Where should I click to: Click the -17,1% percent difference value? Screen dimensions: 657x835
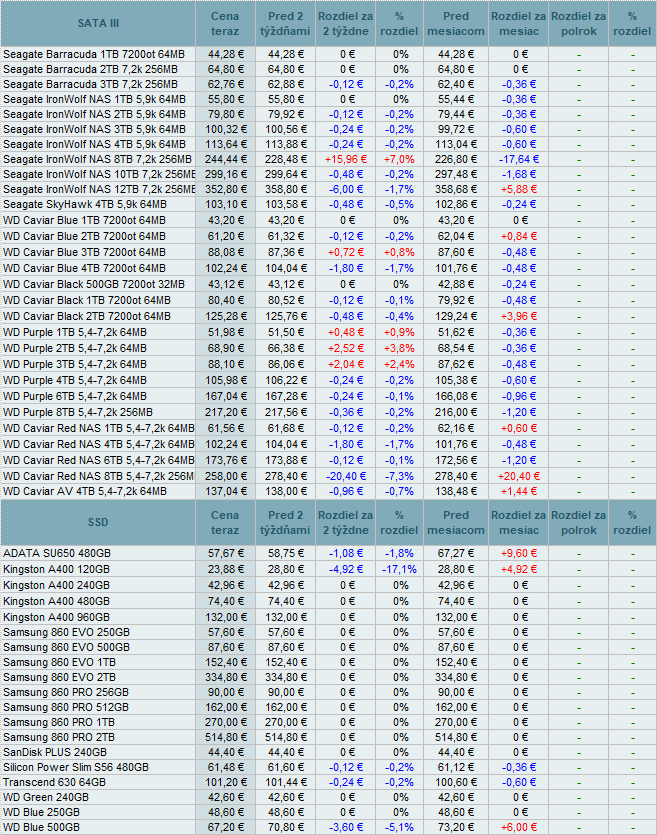[399, 569]
